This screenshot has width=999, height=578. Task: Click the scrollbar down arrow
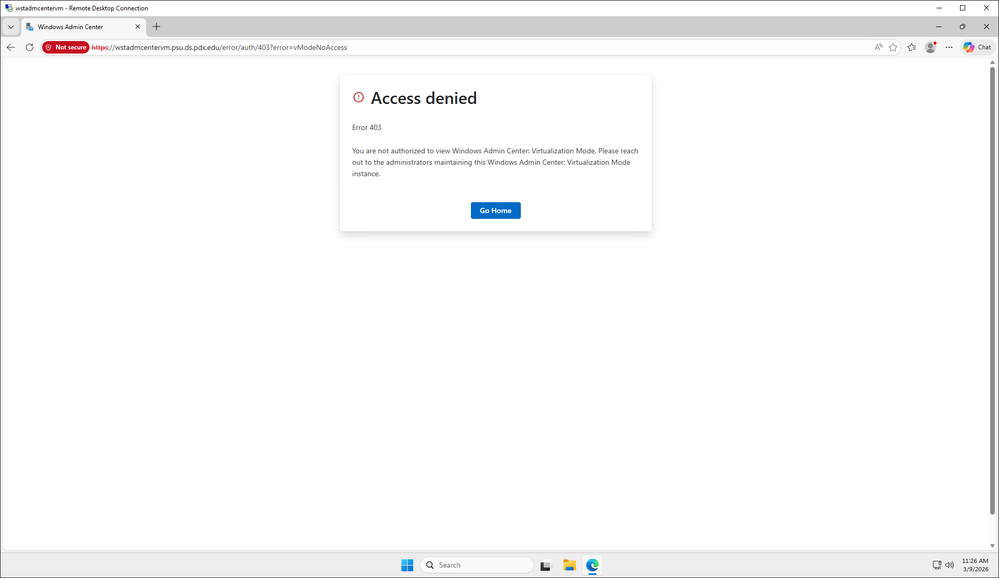pos(992,546)
